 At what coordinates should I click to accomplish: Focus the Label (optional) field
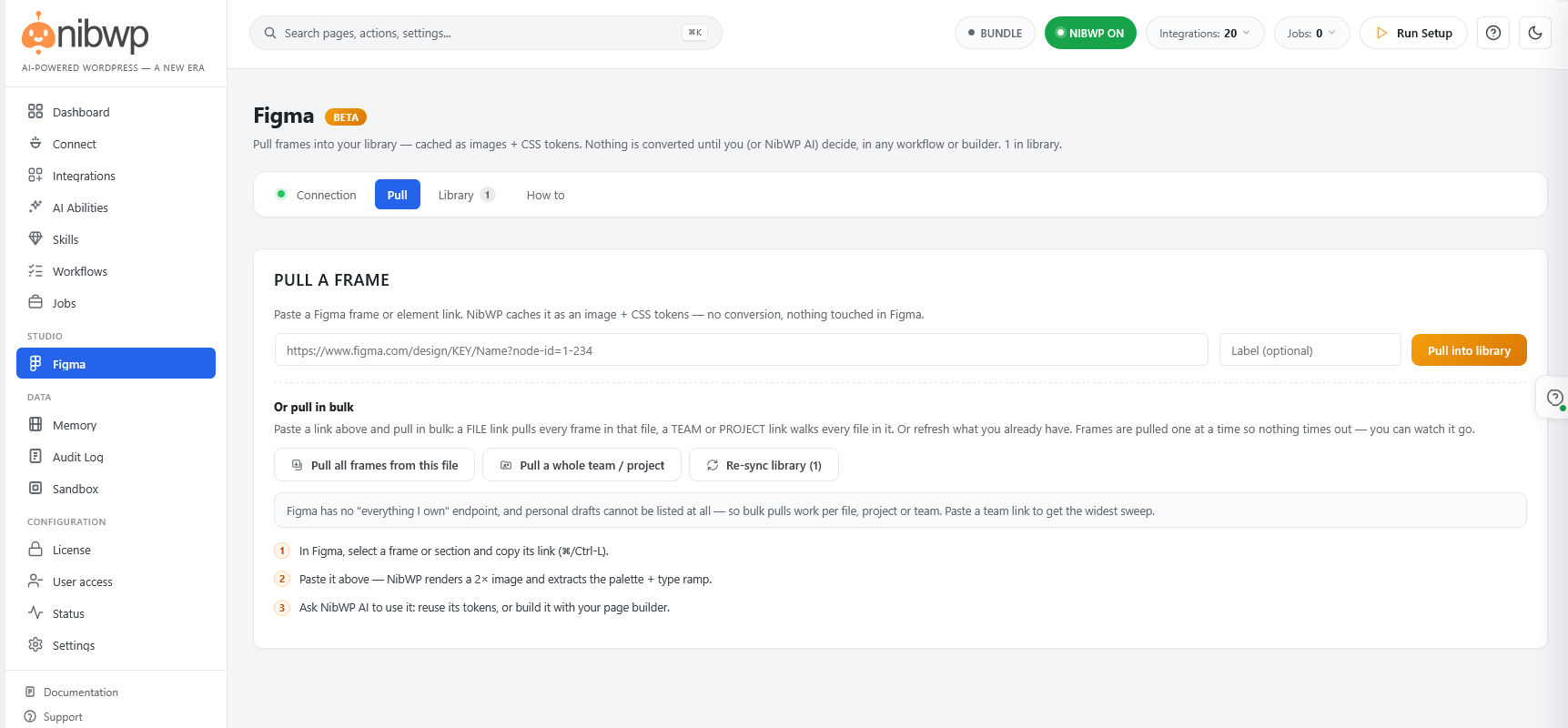(1310, 350)
